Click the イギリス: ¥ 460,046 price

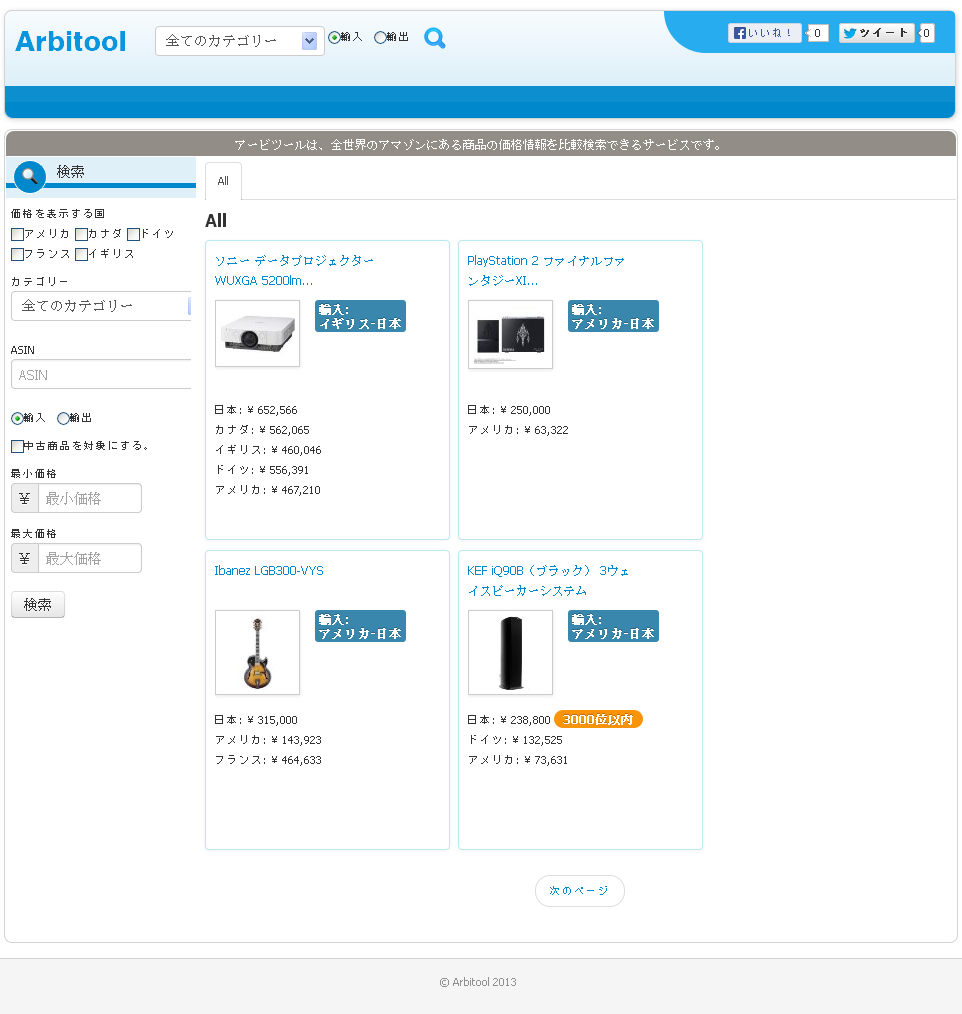(x=268, y=450)
